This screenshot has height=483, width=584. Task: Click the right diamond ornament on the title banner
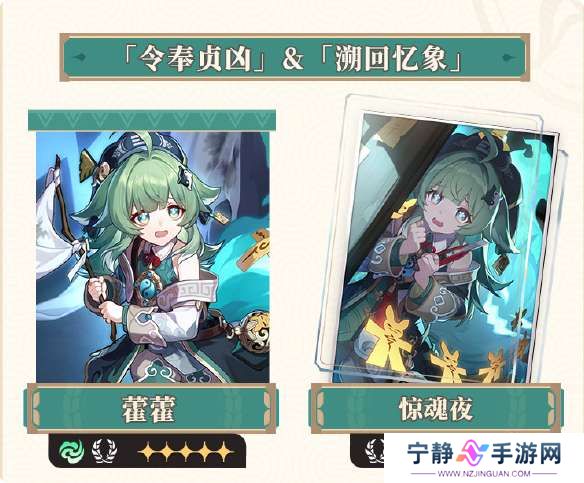509,57
